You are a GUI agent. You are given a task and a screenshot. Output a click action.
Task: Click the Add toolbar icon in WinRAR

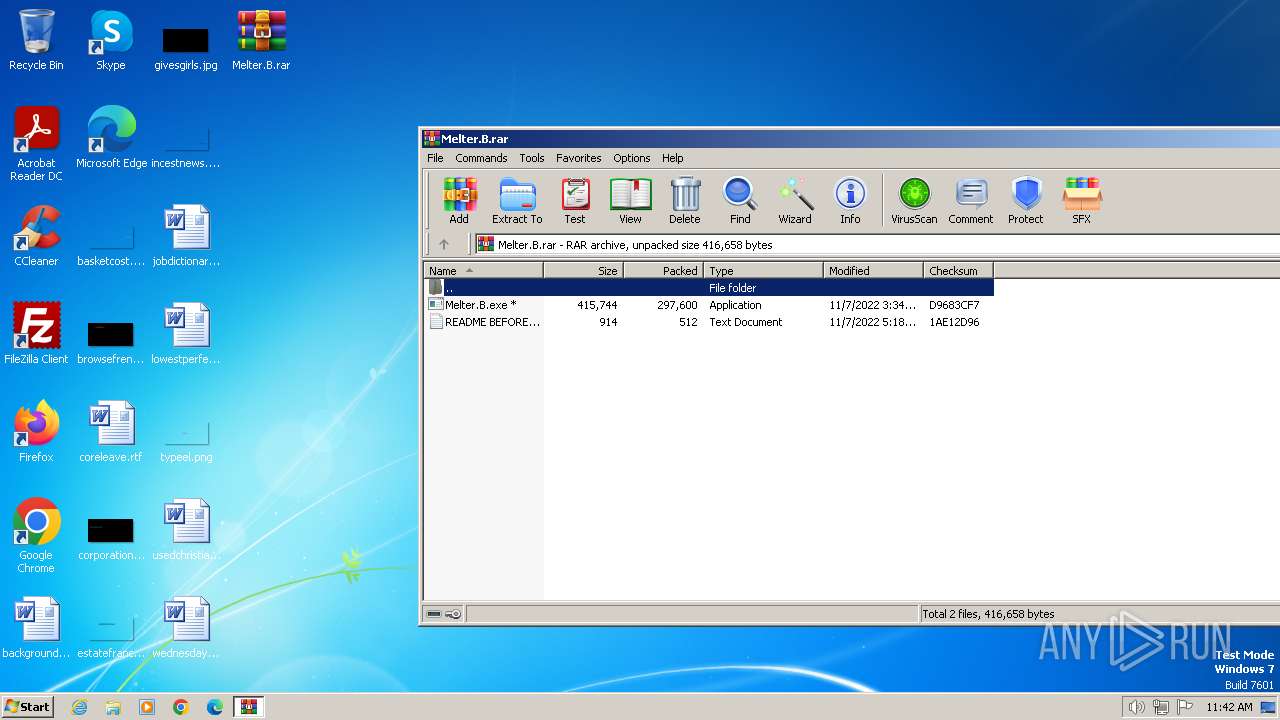[459, 200]
